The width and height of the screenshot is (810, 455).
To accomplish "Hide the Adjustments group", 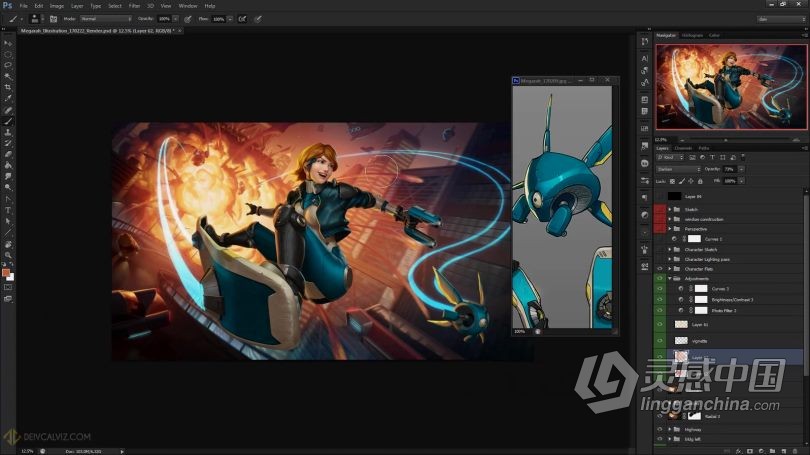I will point(660,278).
